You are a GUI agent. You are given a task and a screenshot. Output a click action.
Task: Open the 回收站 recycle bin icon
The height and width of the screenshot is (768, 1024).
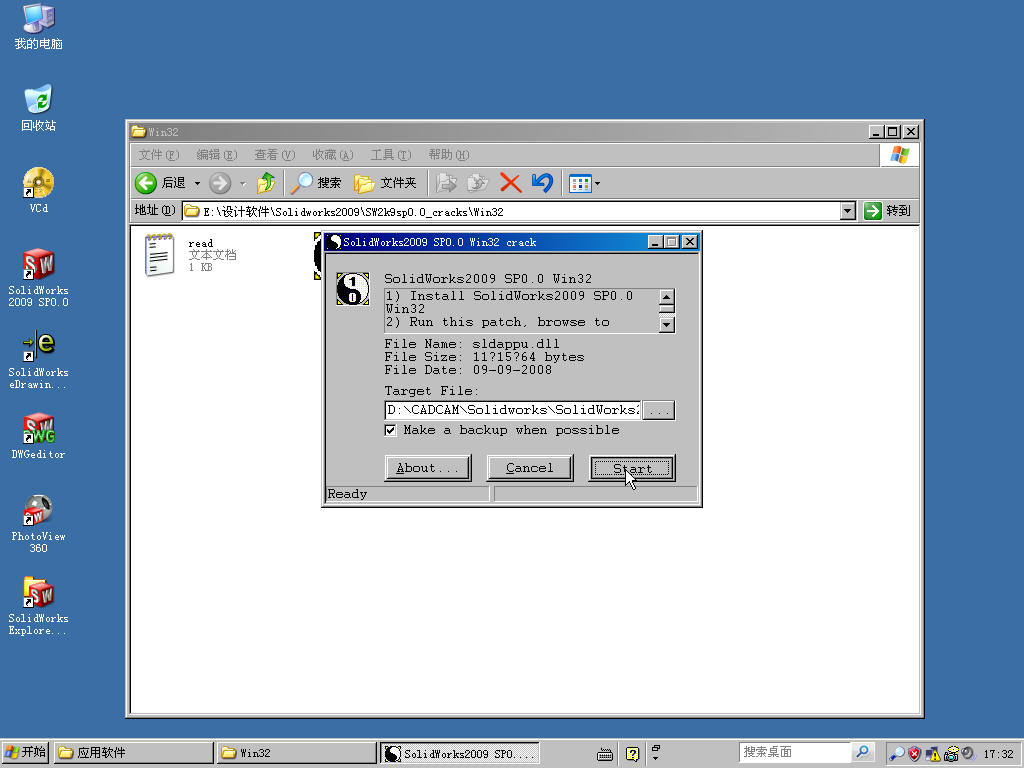(x=39, y=108)
